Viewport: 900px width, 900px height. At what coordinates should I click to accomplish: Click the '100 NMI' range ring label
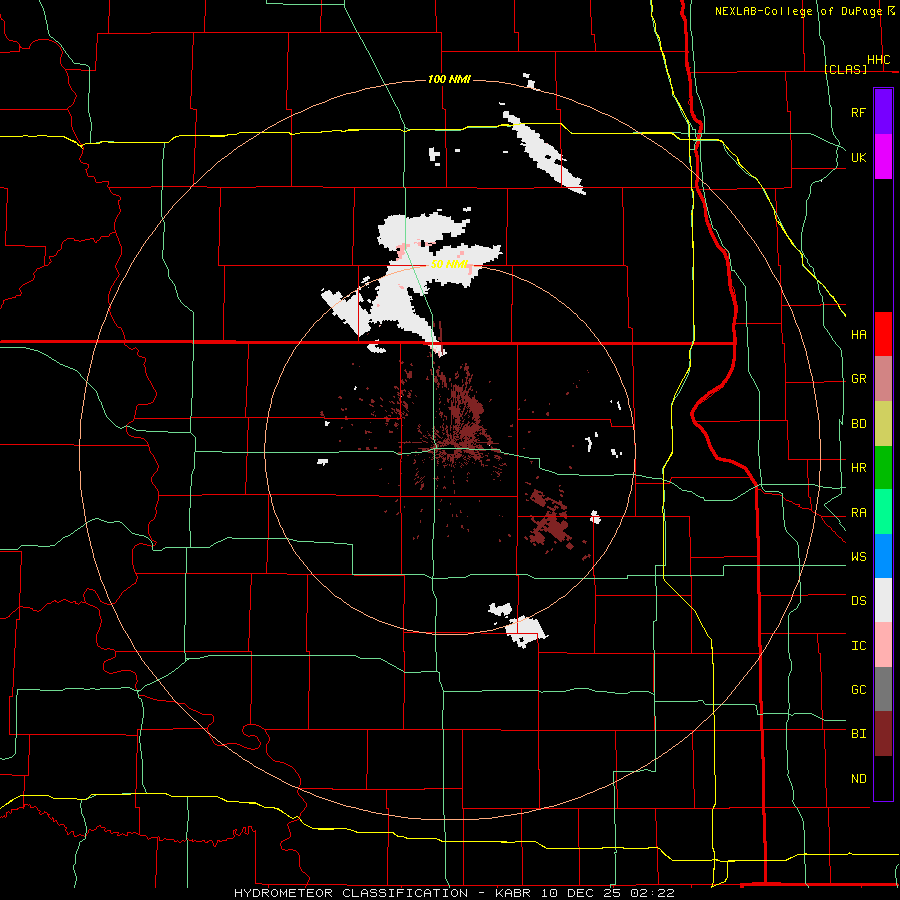pyautogui.click(x=449, y=79)
